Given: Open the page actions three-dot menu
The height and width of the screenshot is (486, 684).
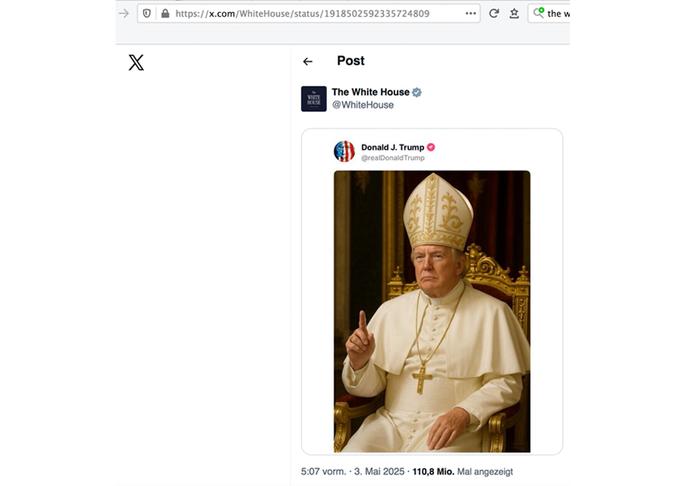Looking at the screenshot, I should [x=471, y=13].
